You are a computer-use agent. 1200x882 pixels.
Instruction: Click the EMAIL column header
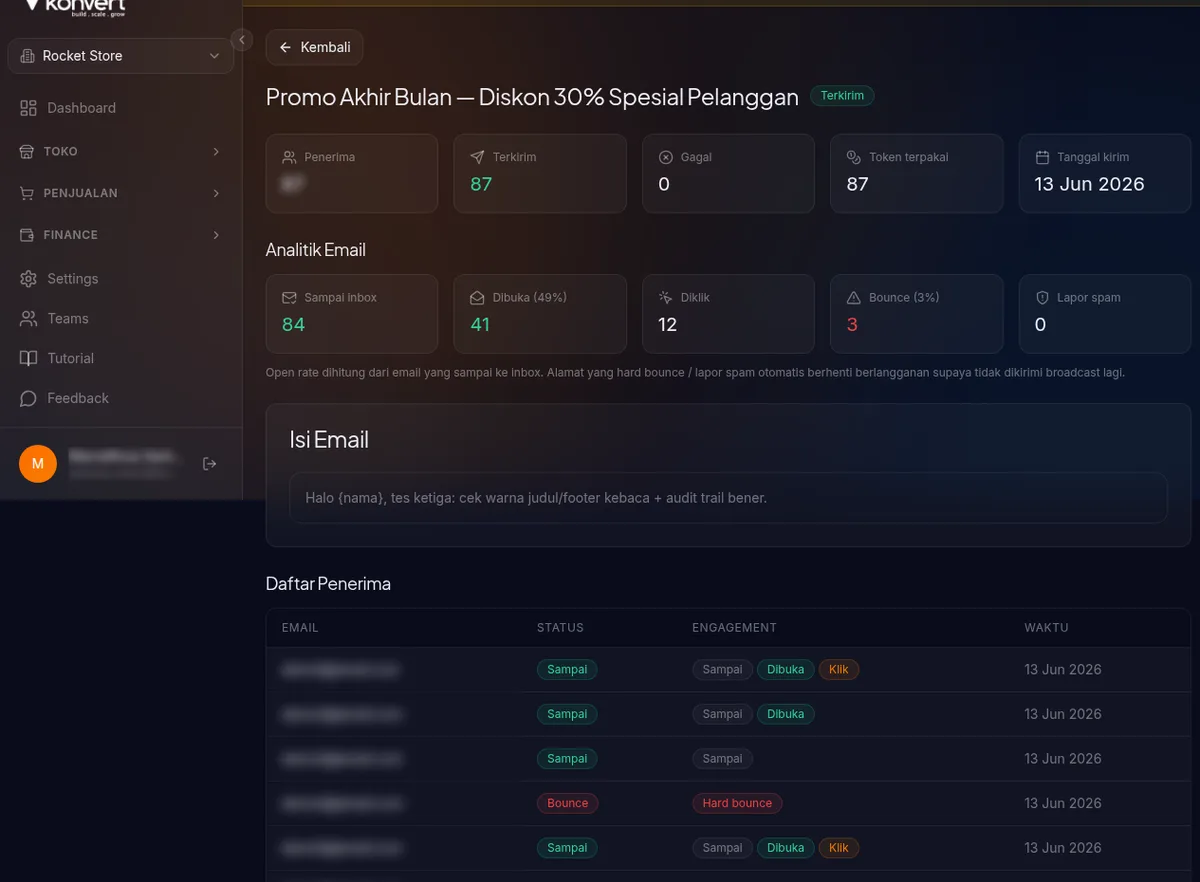pyautogui.click(x=300, y=628)
